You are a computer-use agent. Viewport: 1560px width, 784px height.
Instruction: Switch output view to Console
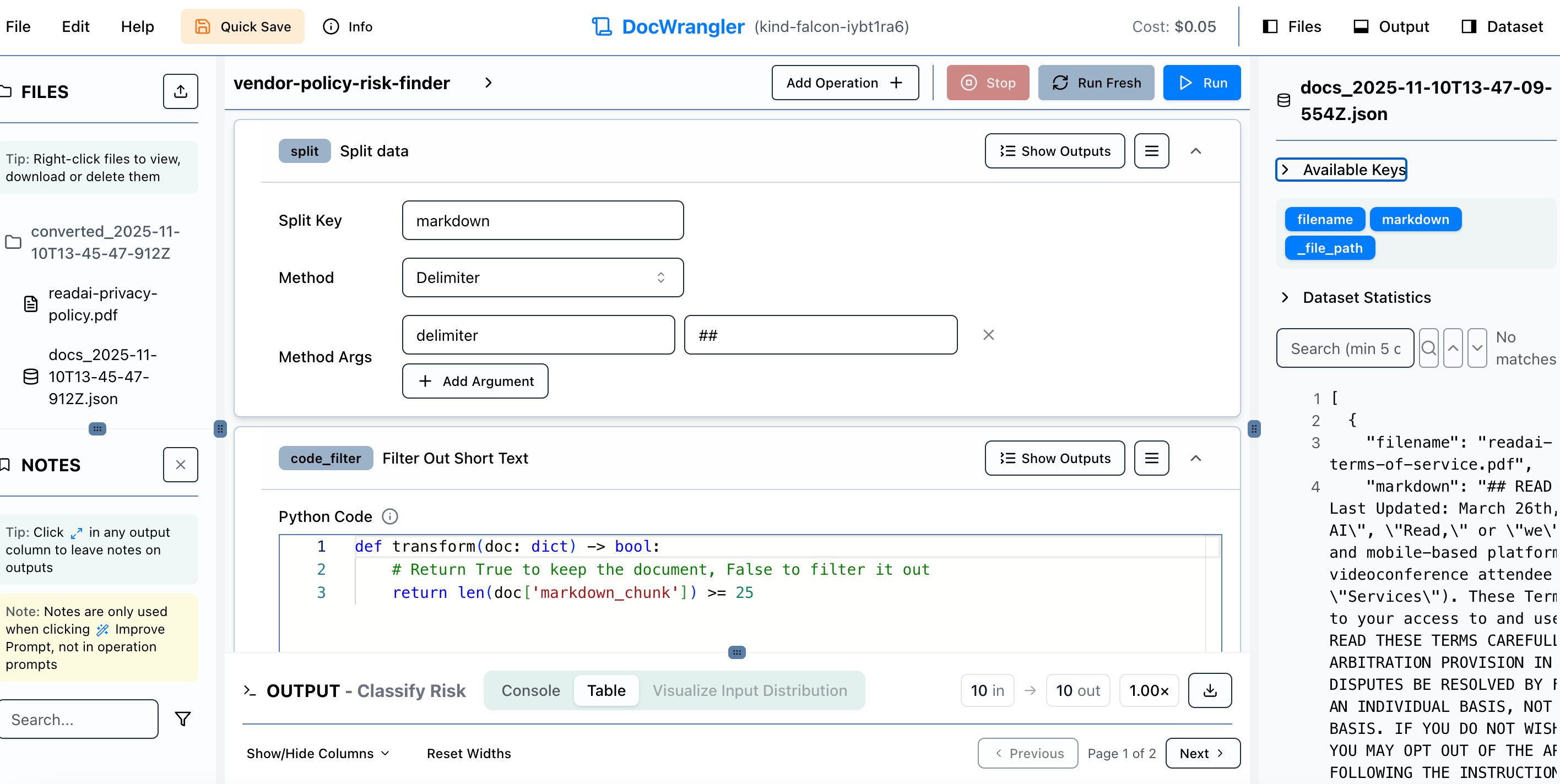coord(530,690)
